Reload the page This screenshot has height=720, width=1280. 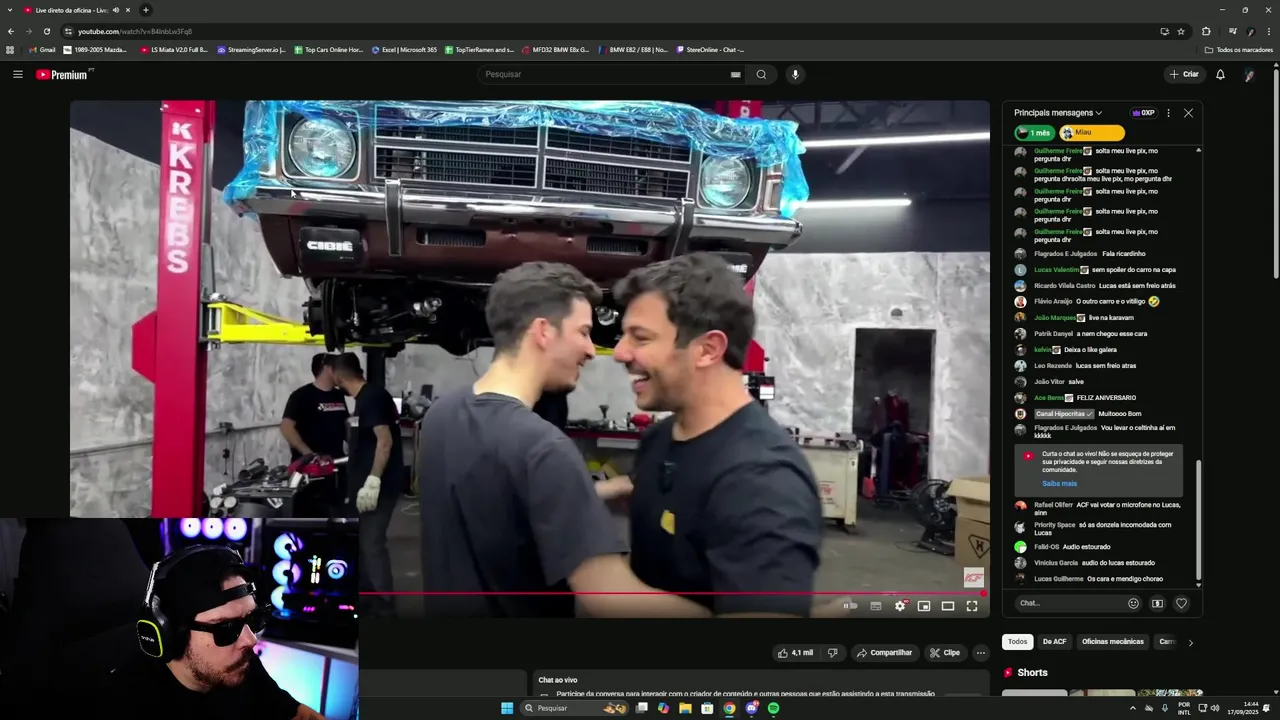pos(46,31)
